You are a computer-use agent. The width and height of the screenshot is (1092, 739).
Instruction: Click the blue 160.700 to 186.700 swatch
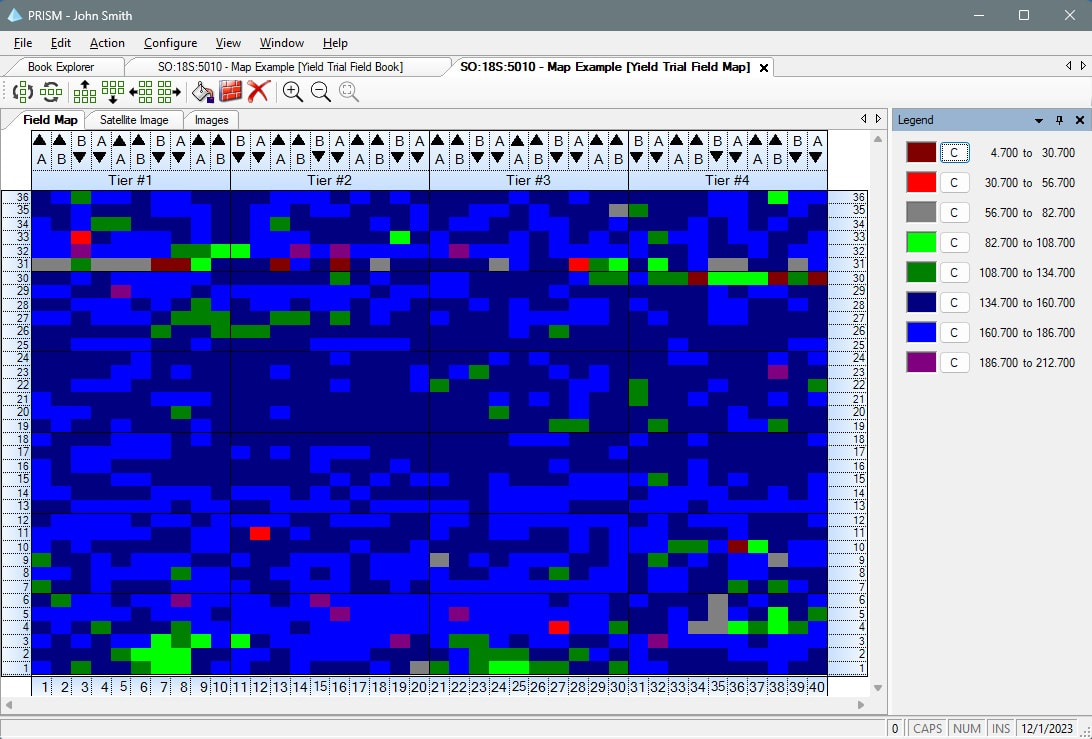tap(921, 332)
